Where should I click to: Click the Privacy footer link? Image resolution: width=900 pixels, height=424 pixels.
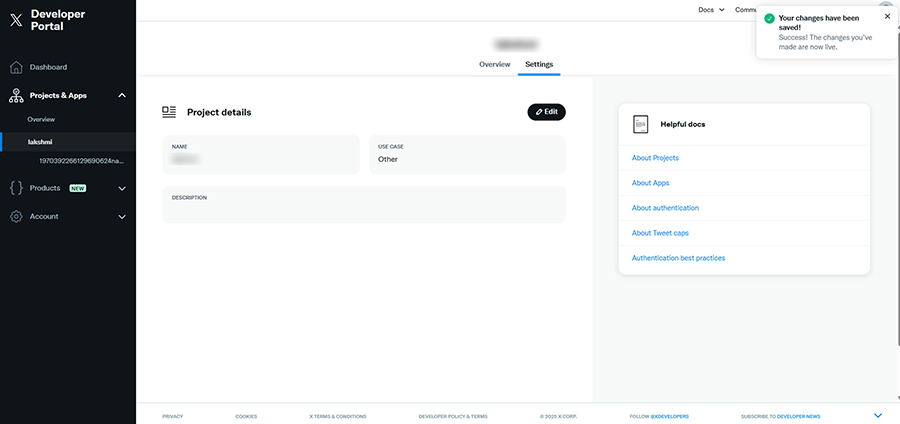[173, 417]
